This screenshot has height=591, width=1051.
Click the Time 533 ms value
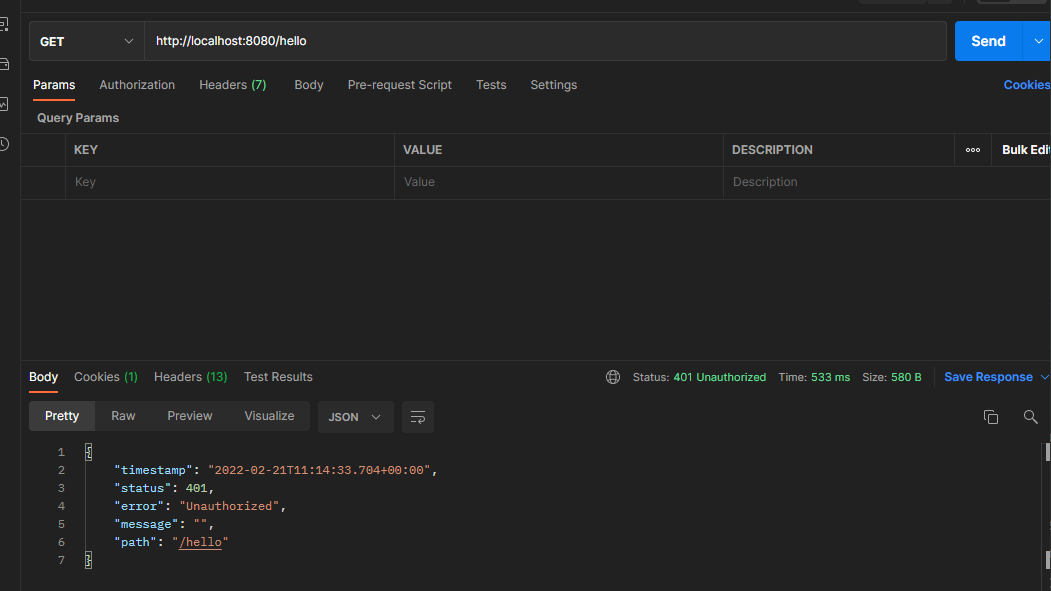tap(830, 377)
